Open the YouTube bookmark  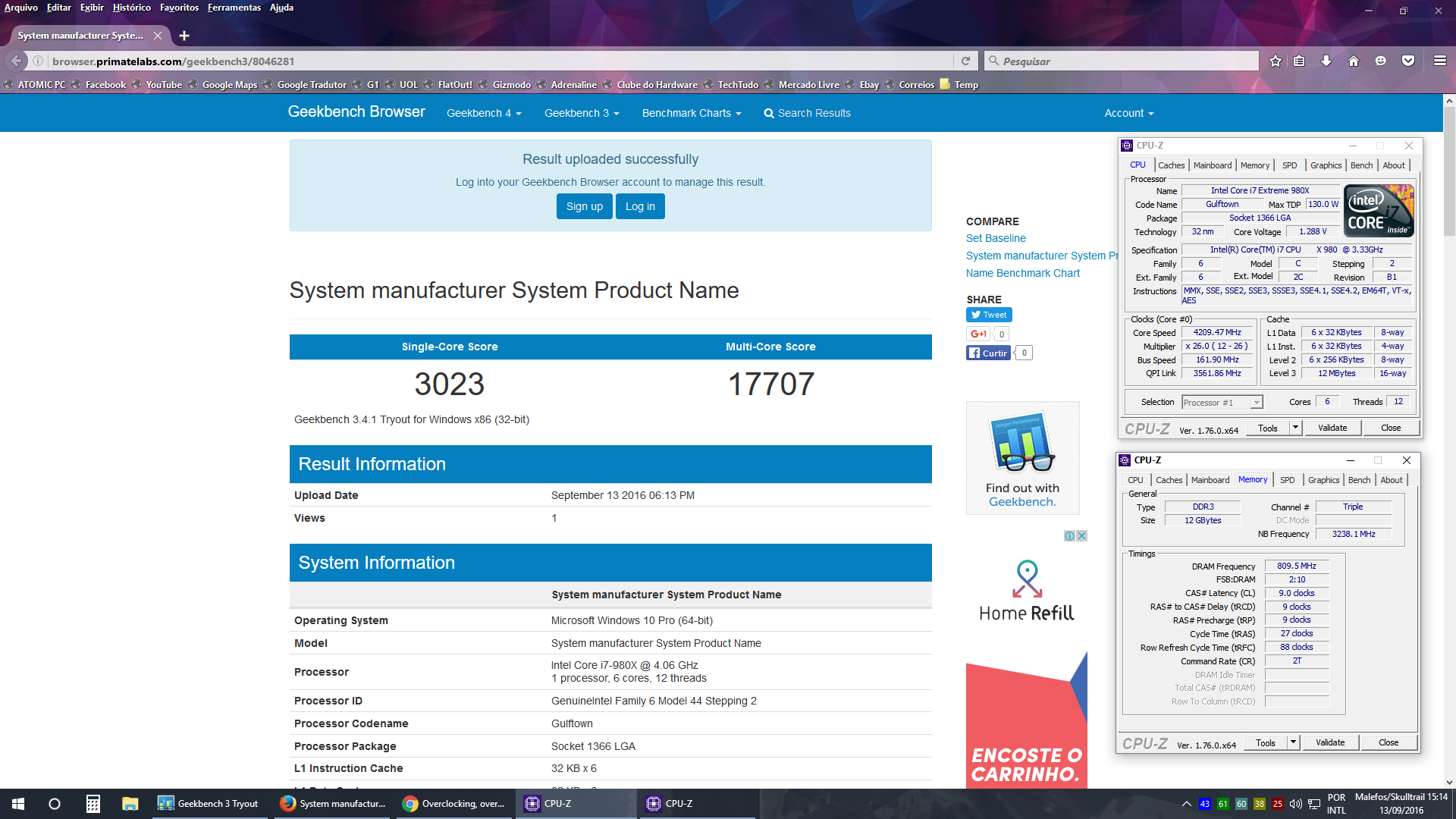157,85
